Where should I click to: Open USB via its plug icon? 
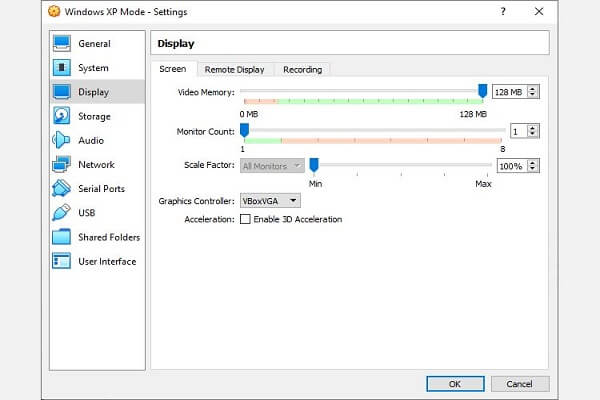pyautogui.click(x=62, y=212)
